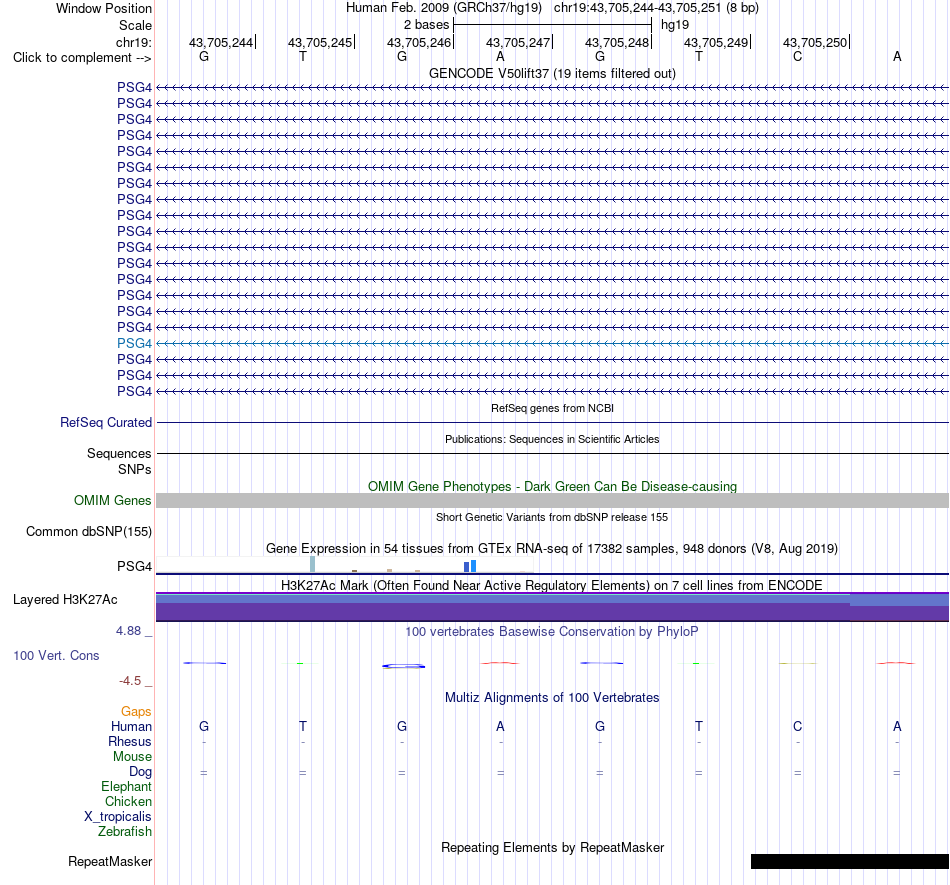950x885 pixels.
Task: Click position label 43,705,250
Action: [x=815, y=42]
